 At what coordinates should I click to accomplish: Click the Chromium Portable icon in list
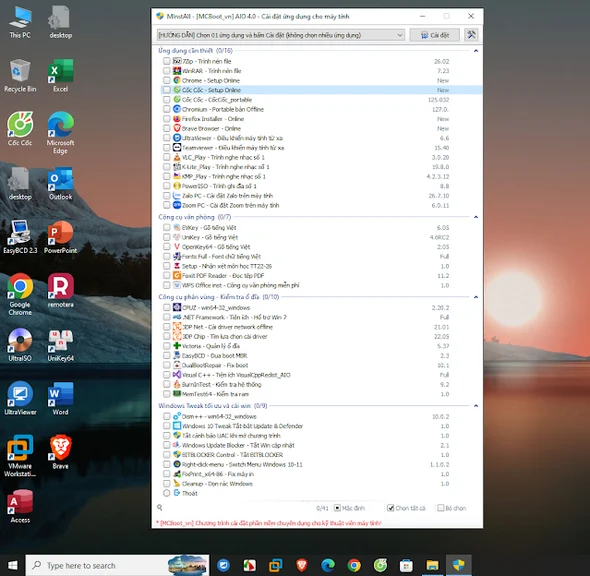[x=177, y=109]
